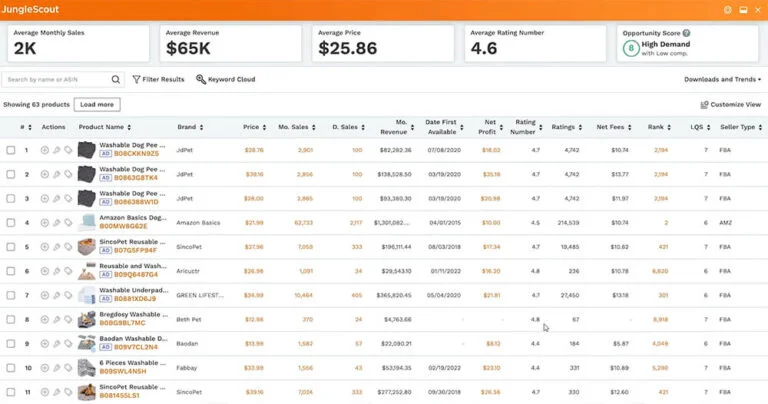This screenshot has height=404, width=768.
Task: Select row 5 SincoPet checkbox
Action: coord(11,247)
